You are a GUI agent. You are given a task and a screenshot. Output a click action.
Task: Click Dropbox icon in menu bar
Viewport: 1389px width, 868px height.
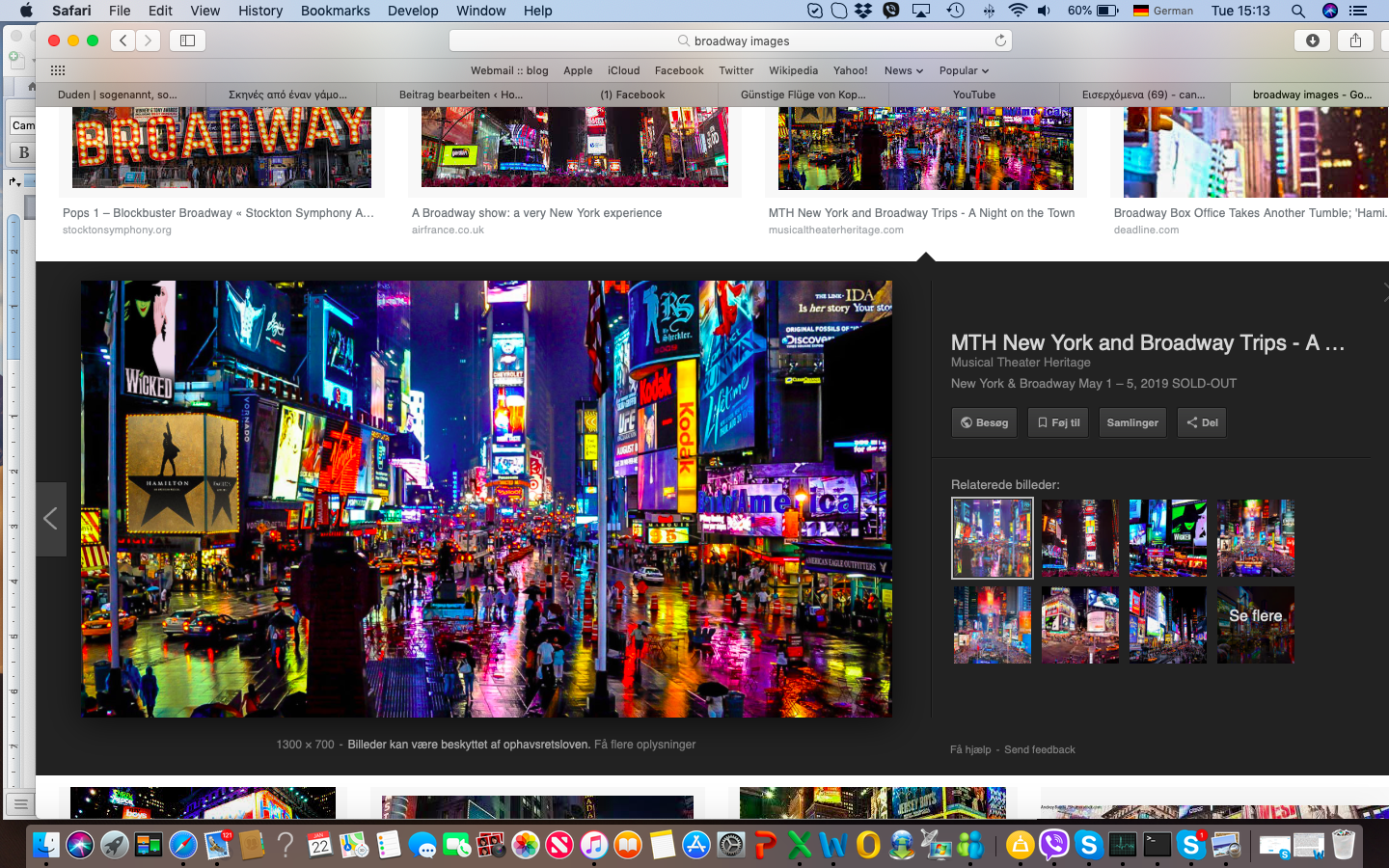pos(864,11)
